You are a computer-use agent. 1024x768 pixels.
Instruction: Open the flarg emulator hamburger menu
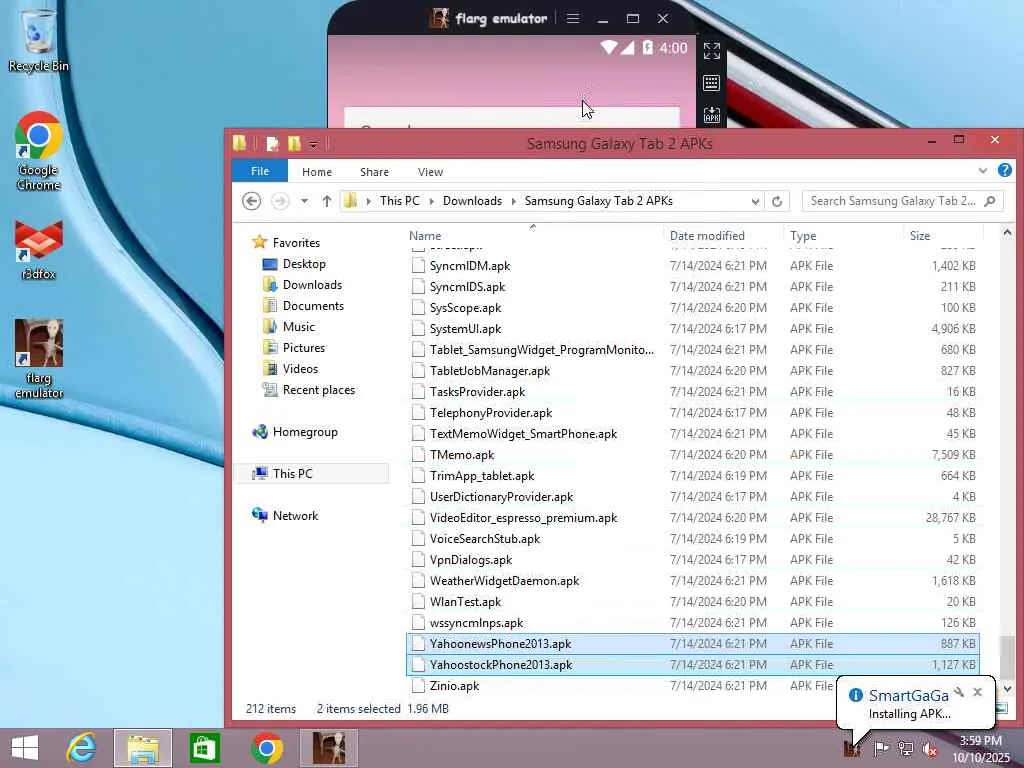tap(573, 18)
